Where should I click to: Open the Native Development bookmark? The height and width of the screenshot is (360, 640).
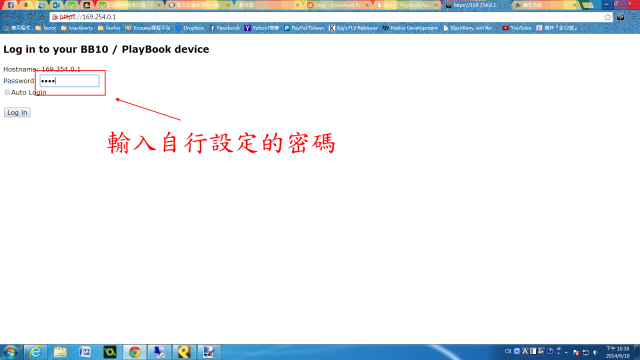410,28
